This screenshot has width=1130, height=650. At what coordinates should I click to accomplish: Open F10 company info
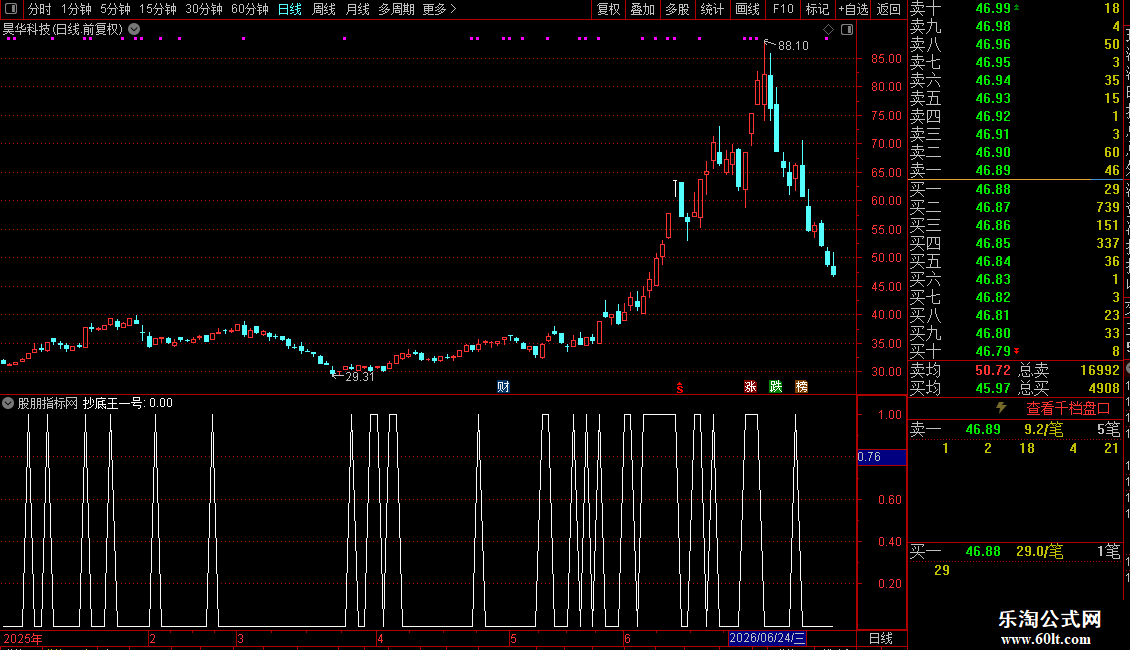click(783, 9)
